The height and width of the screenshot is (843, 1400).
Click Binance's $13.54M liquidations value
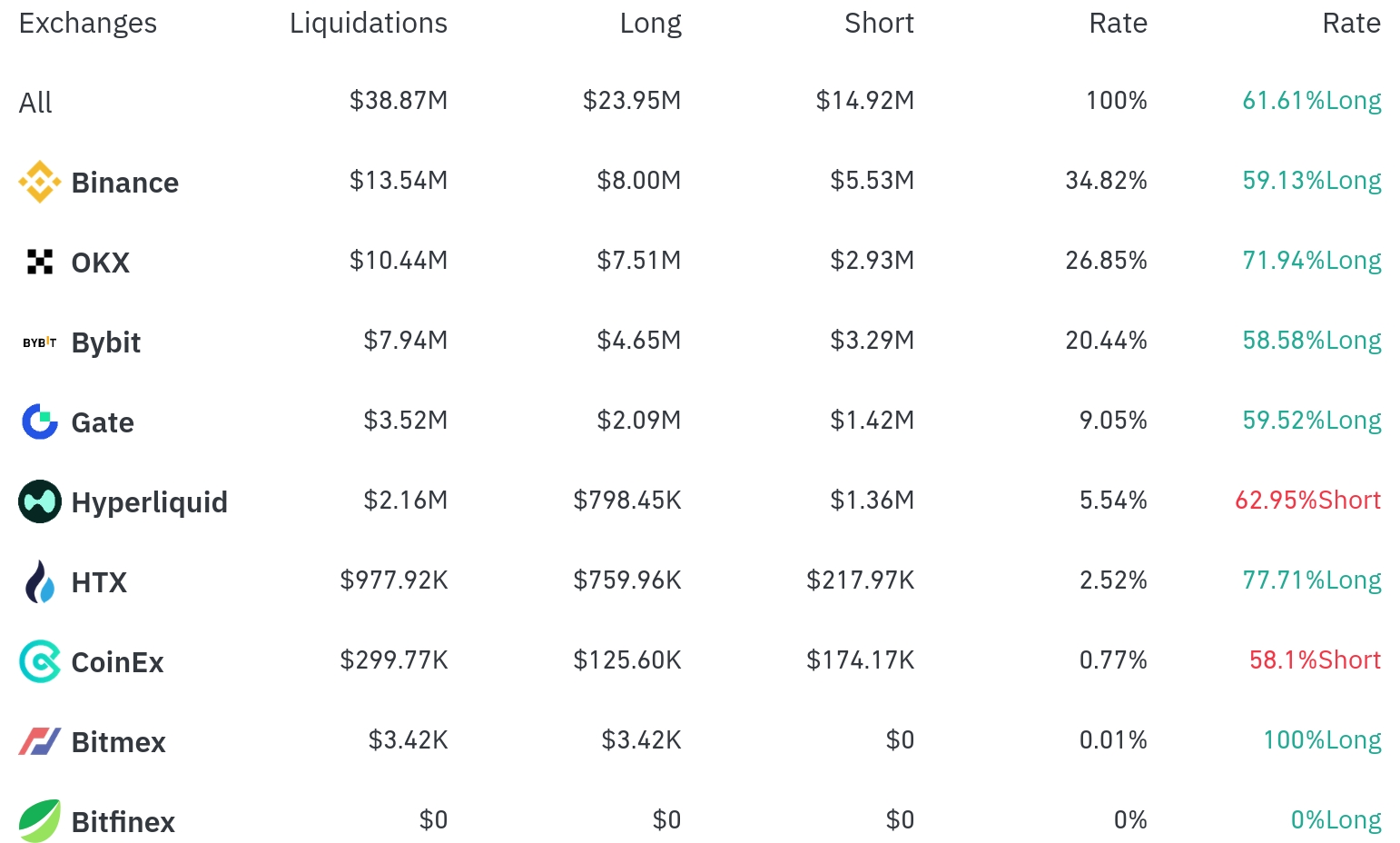[399, 180]
